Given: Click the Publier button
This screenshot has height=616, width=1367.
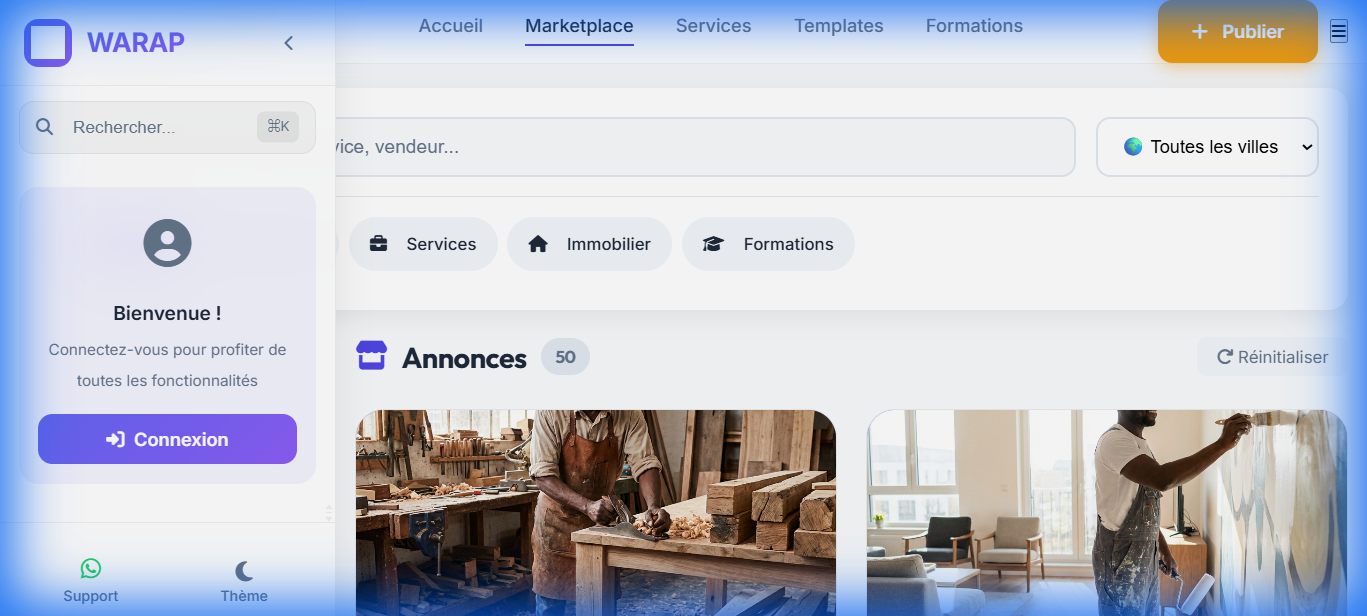Looking at the screenshot, I should [1237, 31].
